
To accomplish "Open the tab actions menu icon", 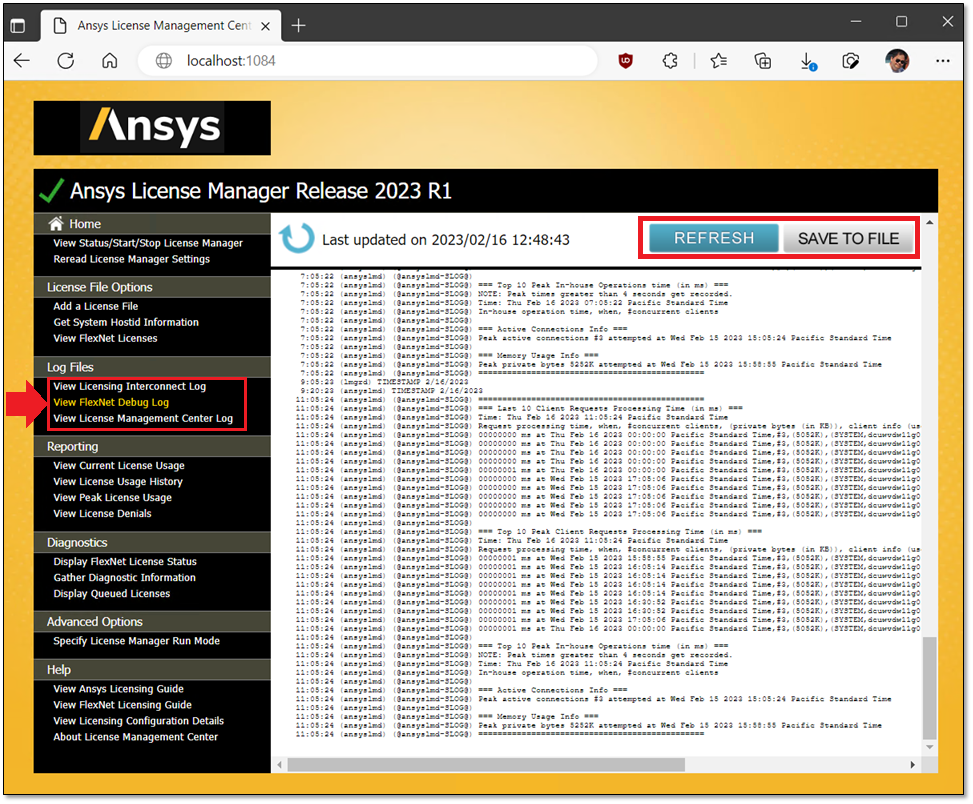I will coord(18,26).
